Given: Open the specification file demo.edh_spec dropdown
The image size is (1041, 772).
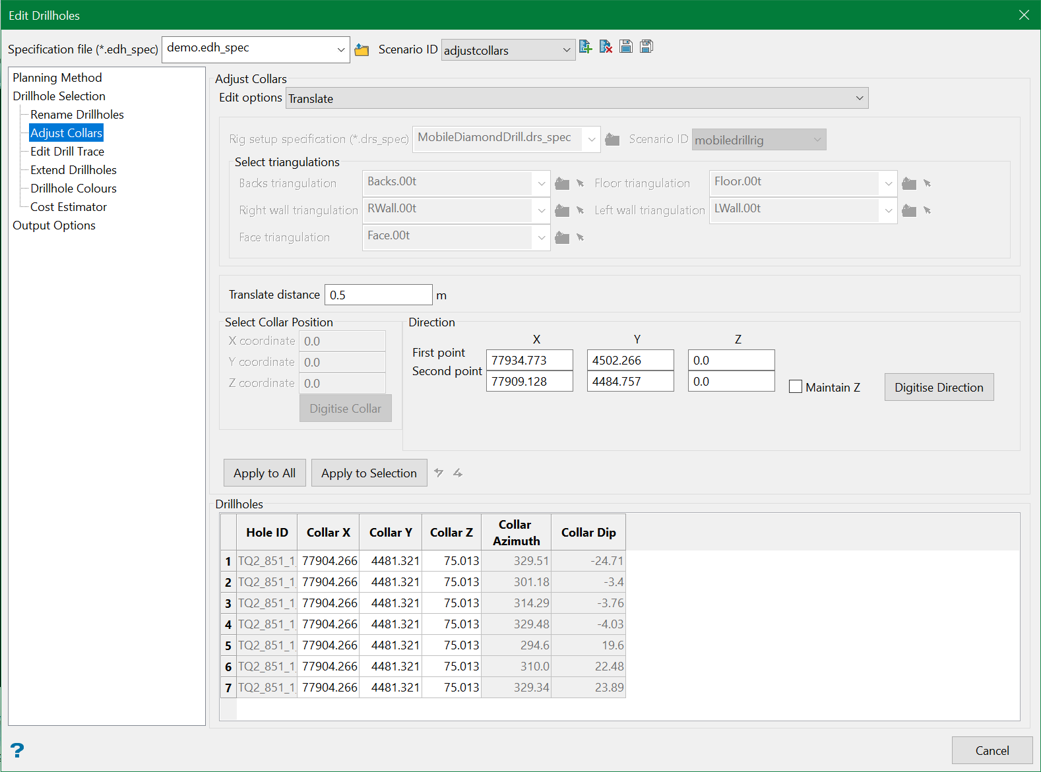Looking at the screenshot, I should pyautogui.click(x=340, y=49).
